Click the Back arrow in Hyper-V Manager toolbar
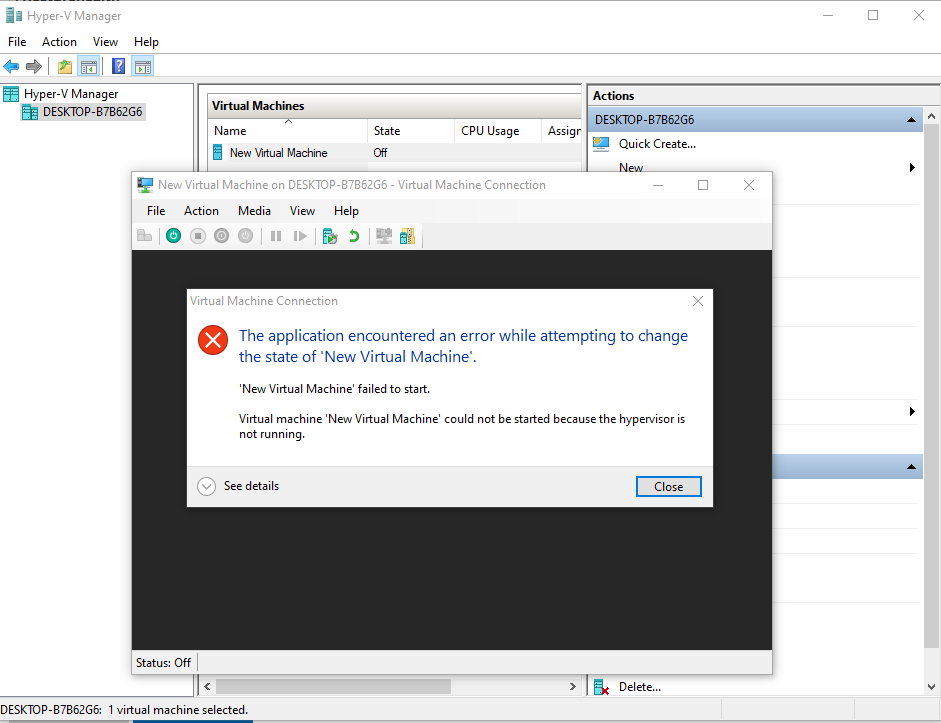 coord(11,66)
